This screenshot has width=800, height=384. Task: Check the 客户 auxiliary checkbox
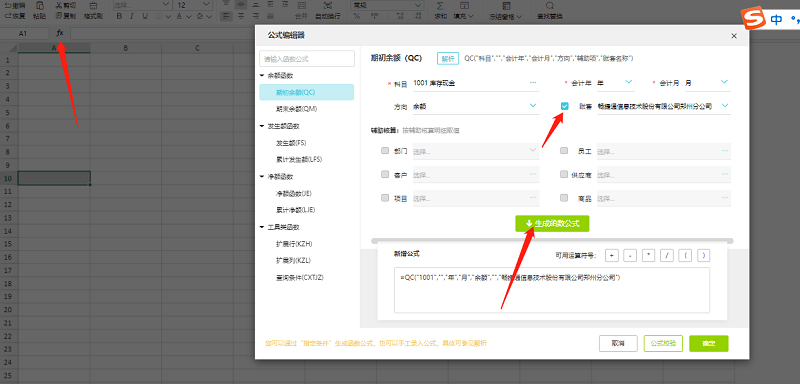[385, 174]
